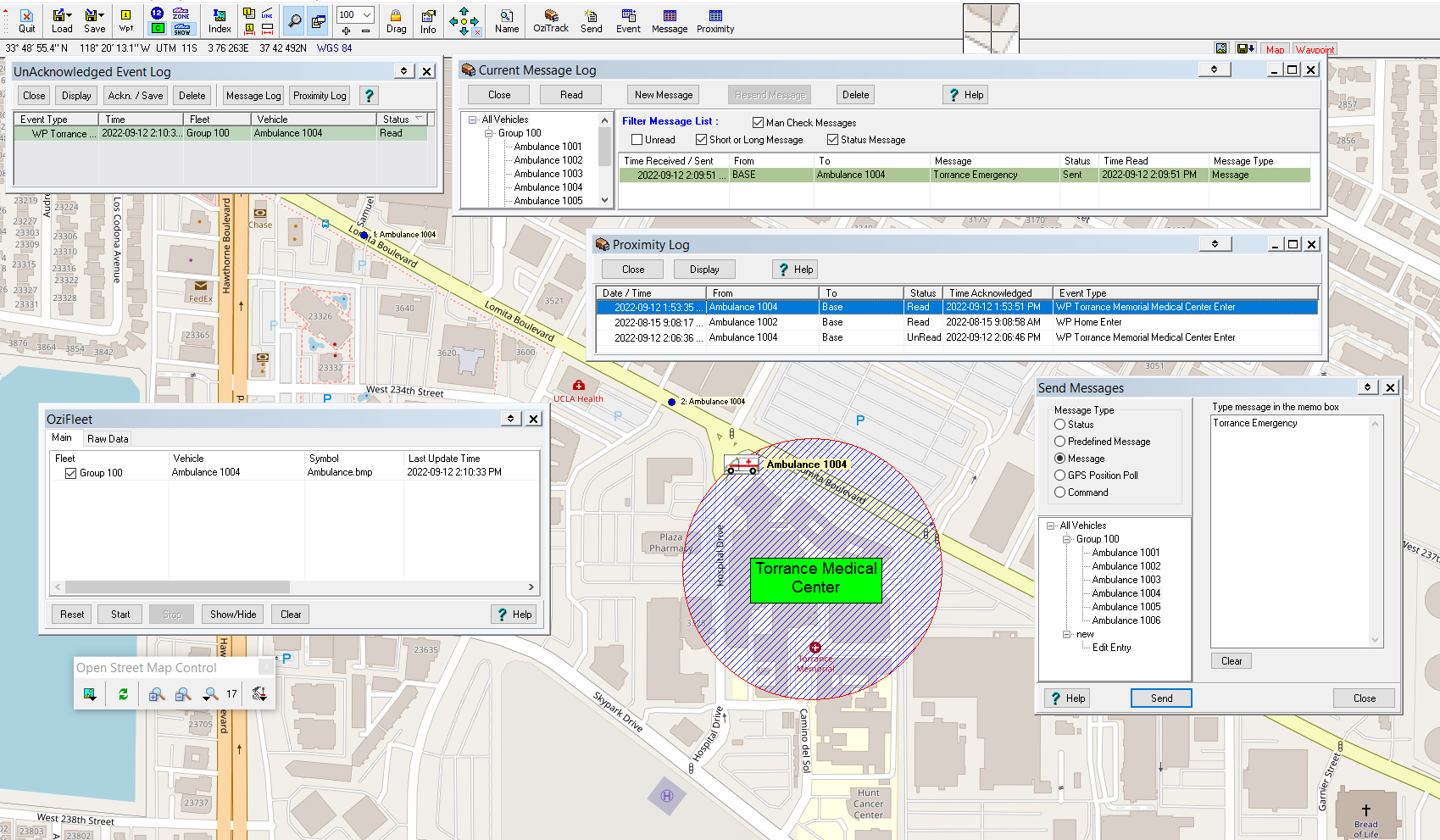Select the Status message type radio
The height and width of the screenshot is (840, 1440).
pyautogui.click(x=1060, y=425)
